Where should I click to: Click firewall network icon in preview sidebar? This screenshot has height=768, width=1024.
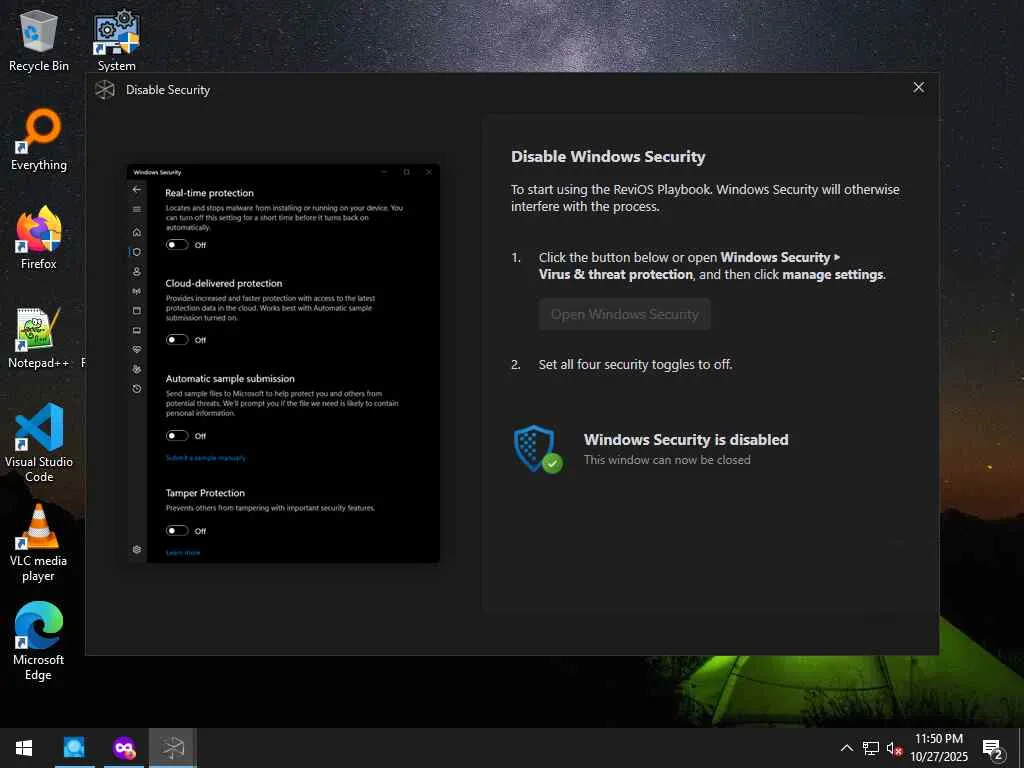click(136, 291)
